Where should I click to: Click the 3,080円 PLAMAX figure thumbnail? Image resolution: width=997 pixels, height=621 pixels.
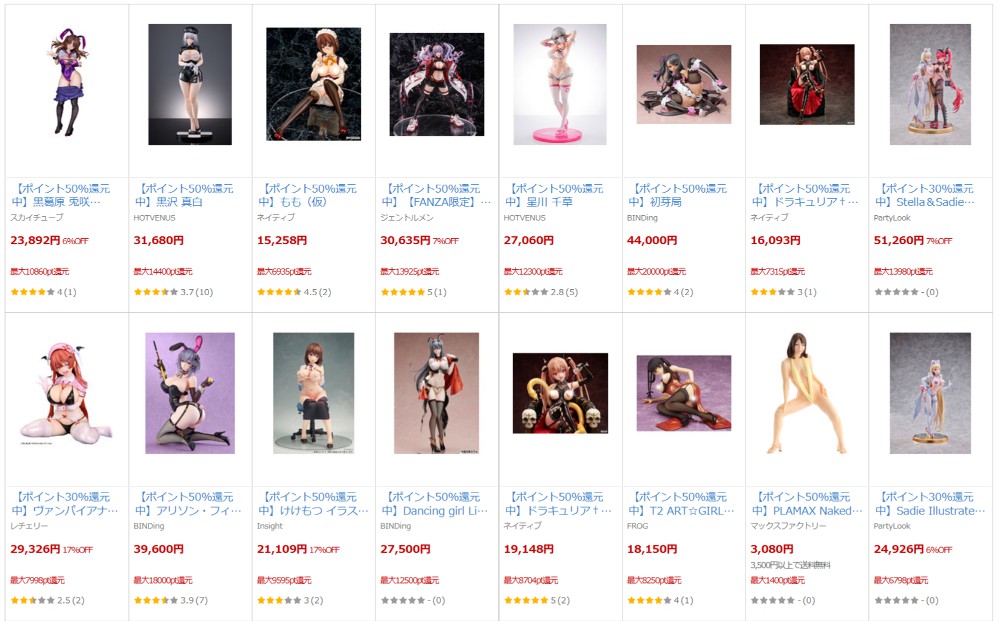[807, 393]
